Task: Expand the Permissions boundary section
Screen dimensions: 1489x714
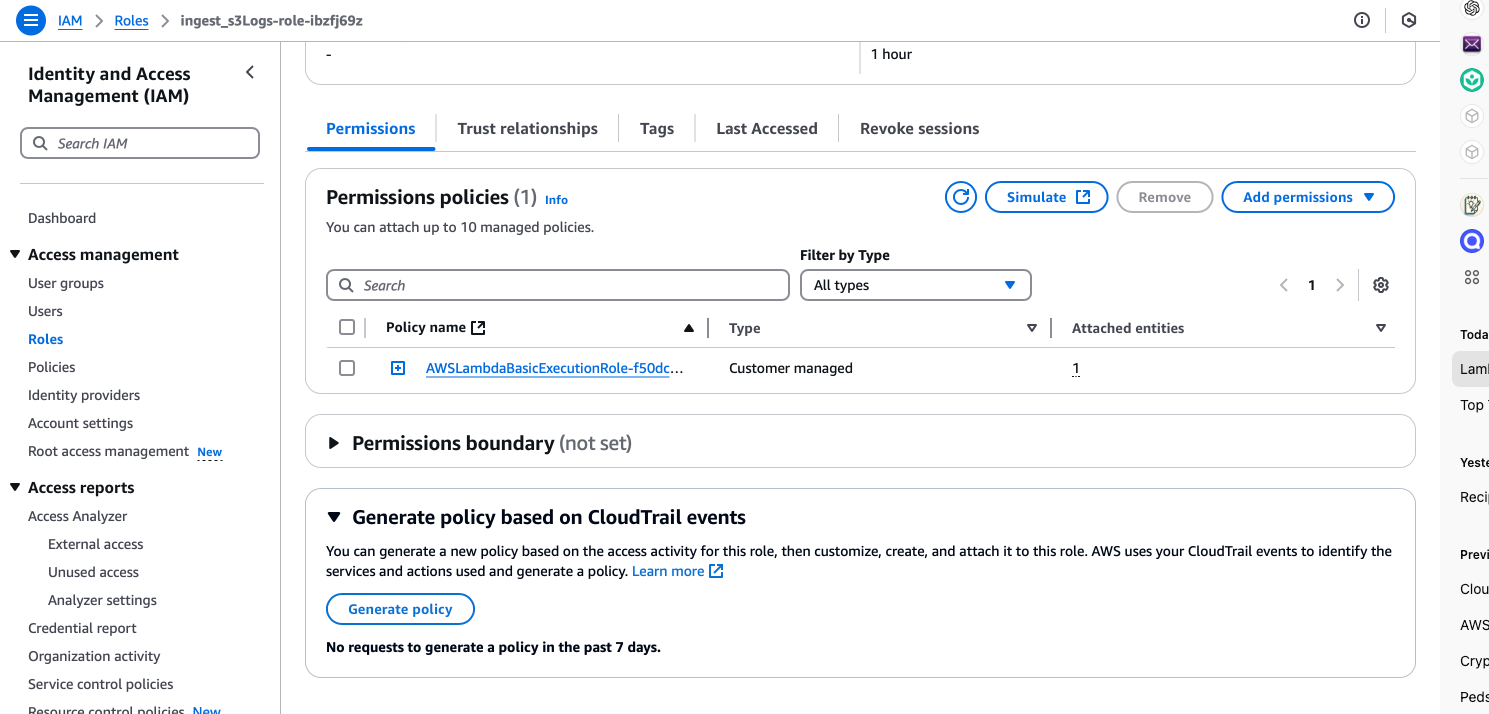Action: tap(334, 443)
